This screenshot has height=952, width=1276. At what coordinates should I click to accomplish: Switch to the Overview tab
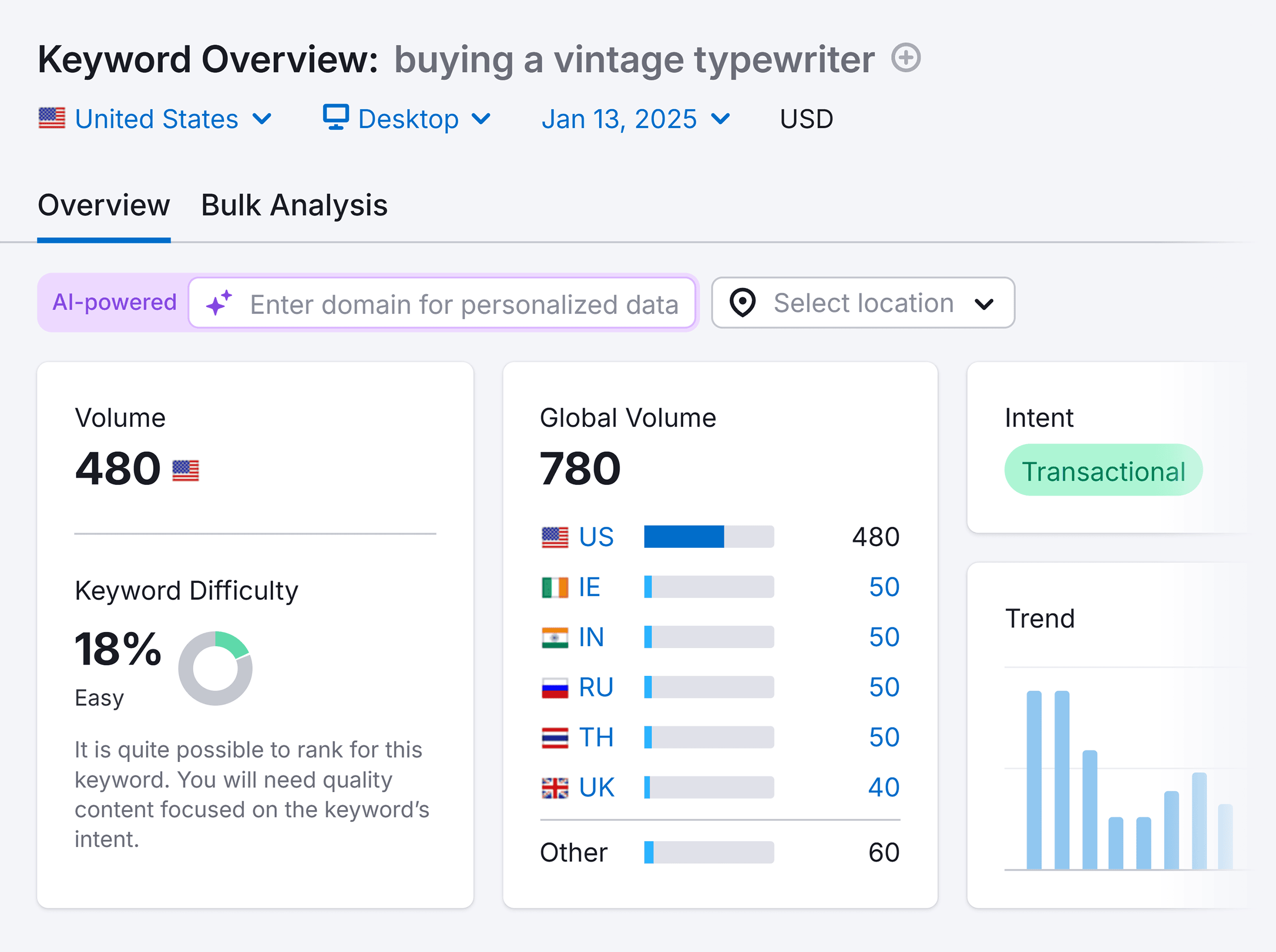tap(104, 205)
